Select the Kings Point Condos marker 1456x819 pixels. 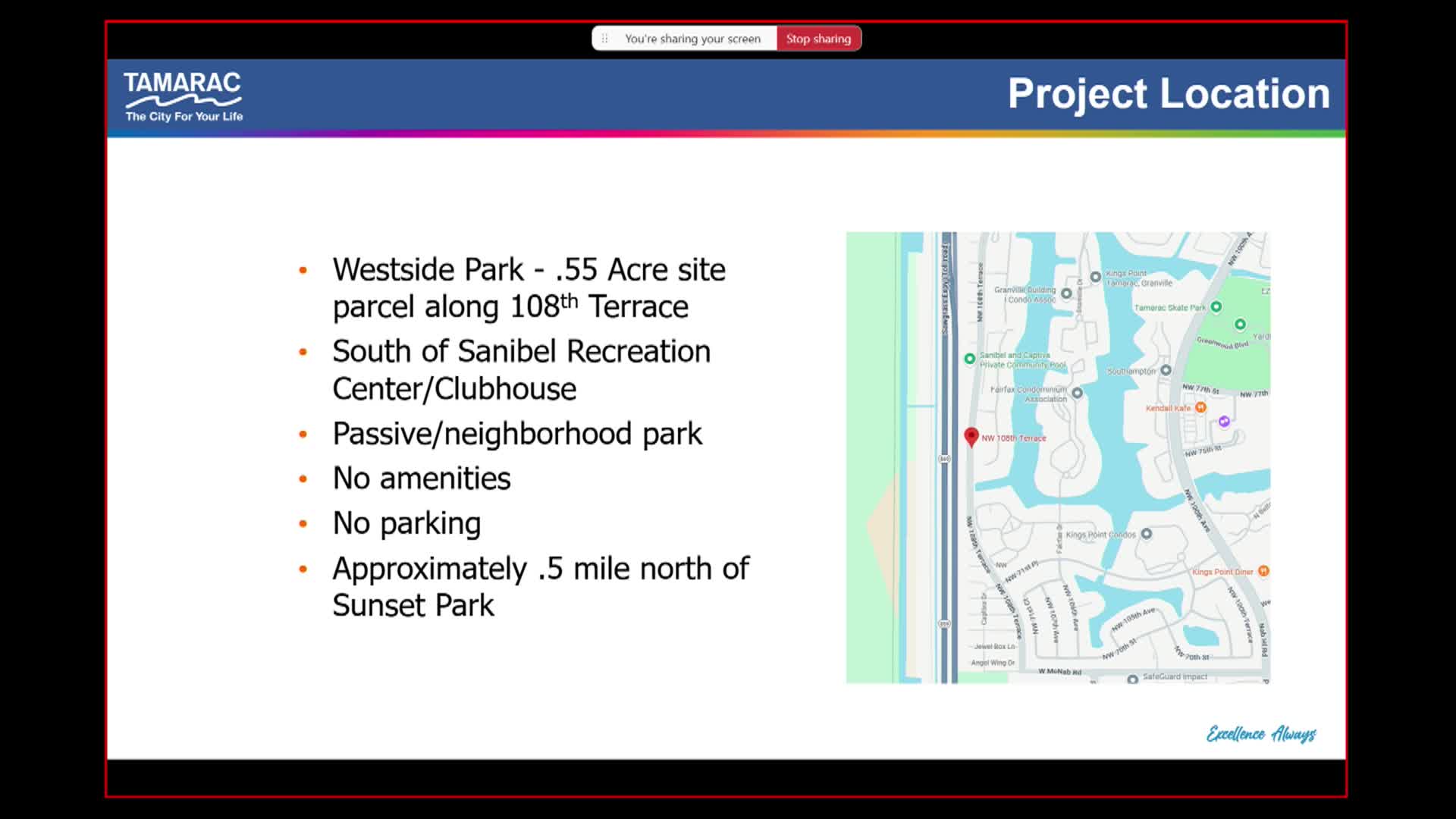(1147, 534)
